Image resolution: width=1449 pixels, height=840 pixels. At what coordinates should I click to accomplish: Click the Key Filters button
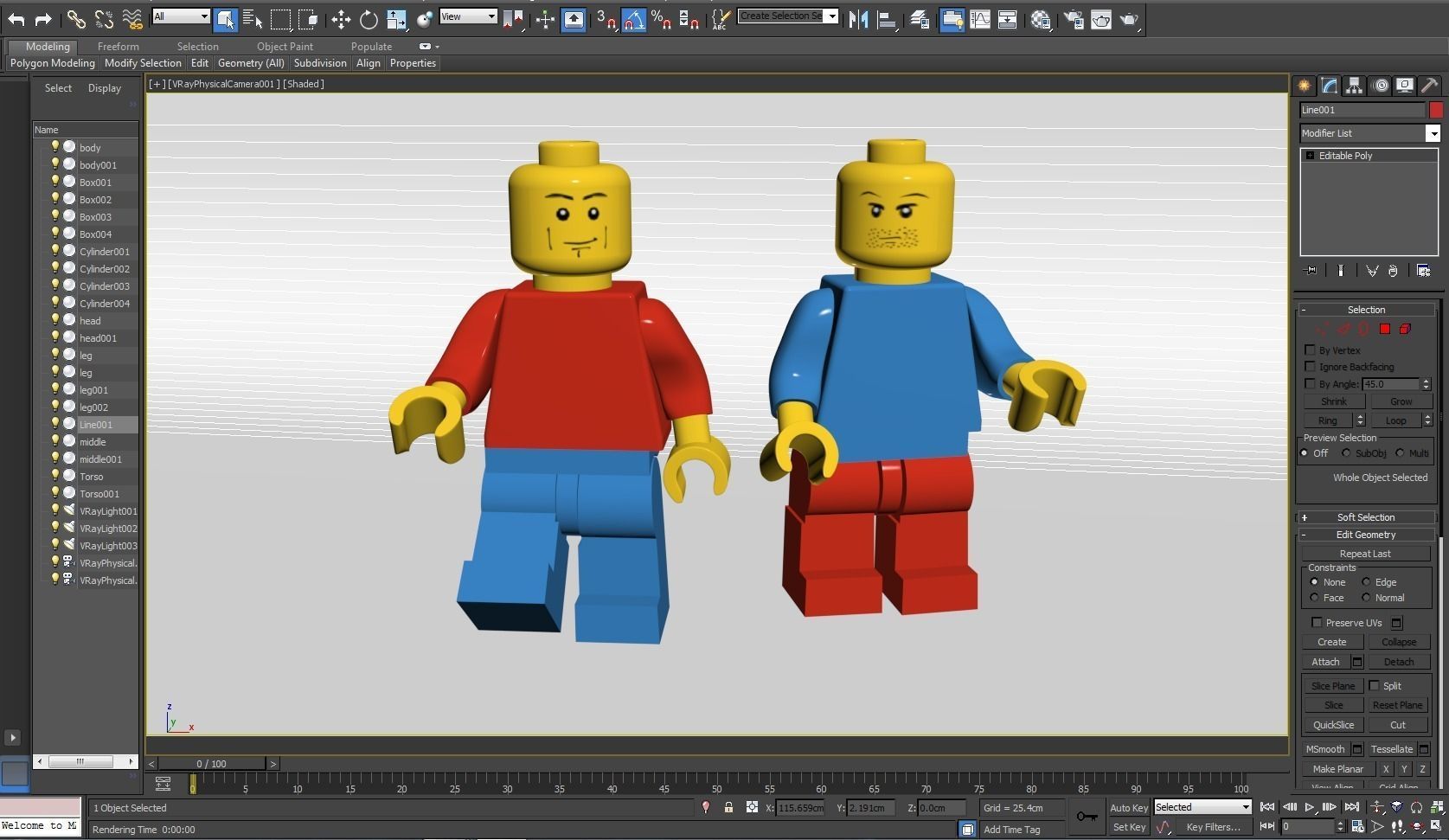pyautogui.click(x=1213, y=827)
